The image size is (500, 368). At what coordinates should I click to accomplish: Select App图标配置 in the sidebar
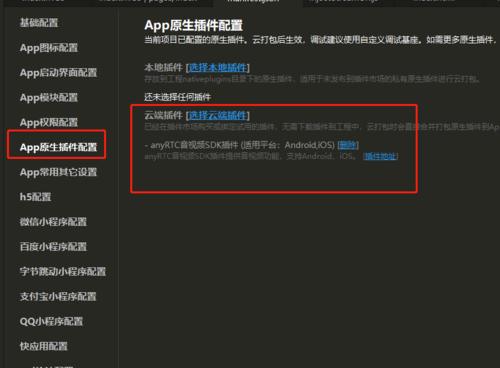pos(49,48)
